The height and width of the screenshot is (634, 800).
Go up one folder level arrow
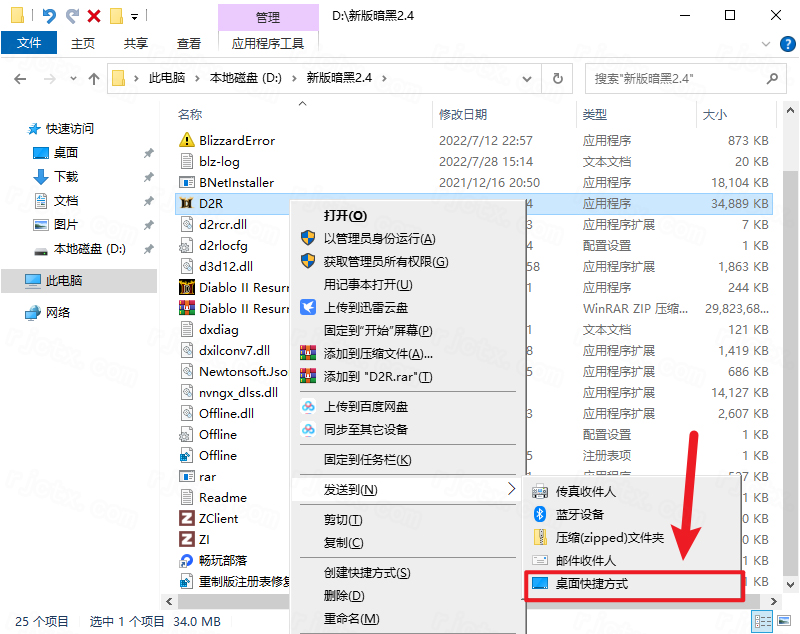[x=94, y=79]
